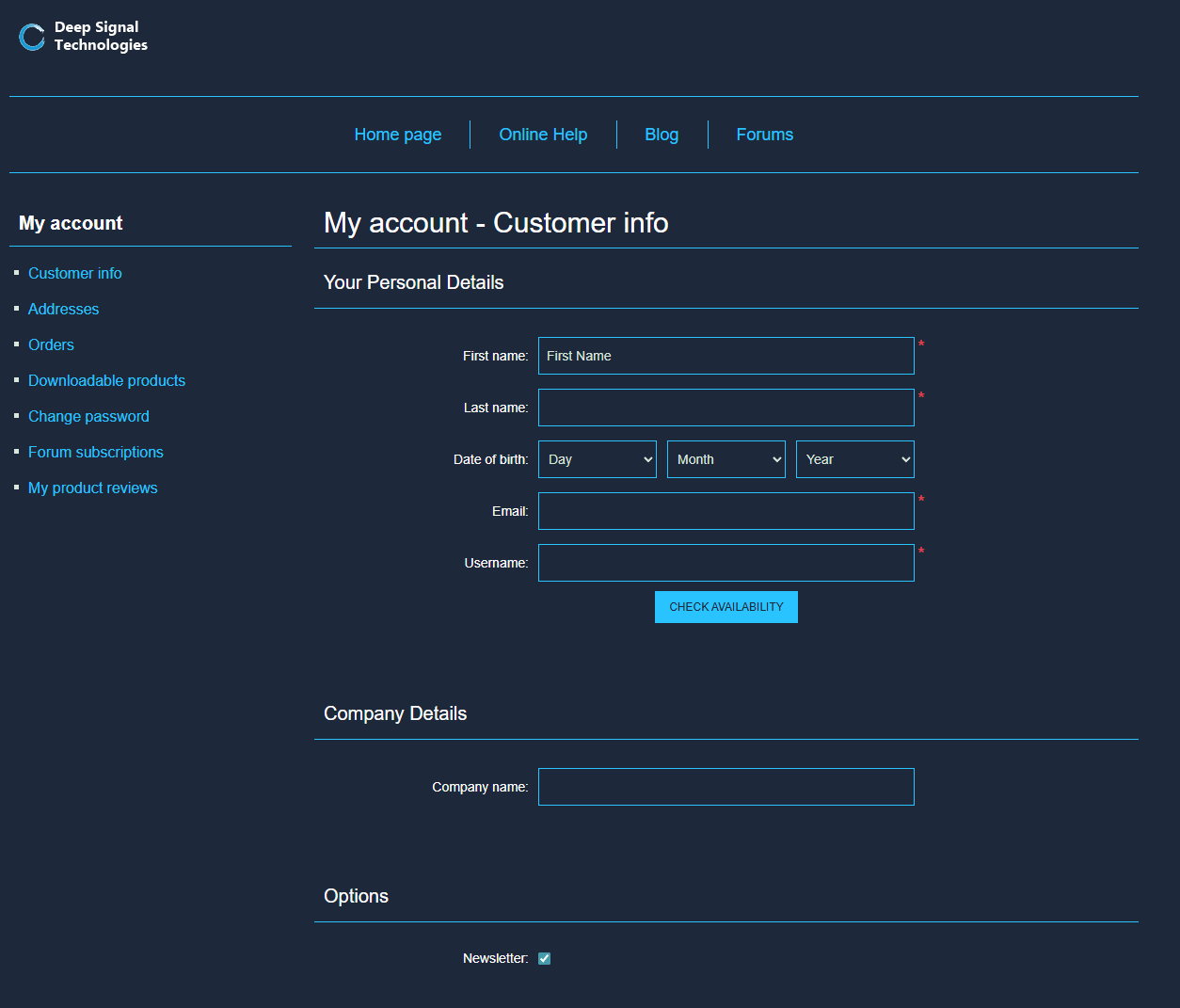Open Downloadable products link
The image size is (1180, 1008).
106,380
